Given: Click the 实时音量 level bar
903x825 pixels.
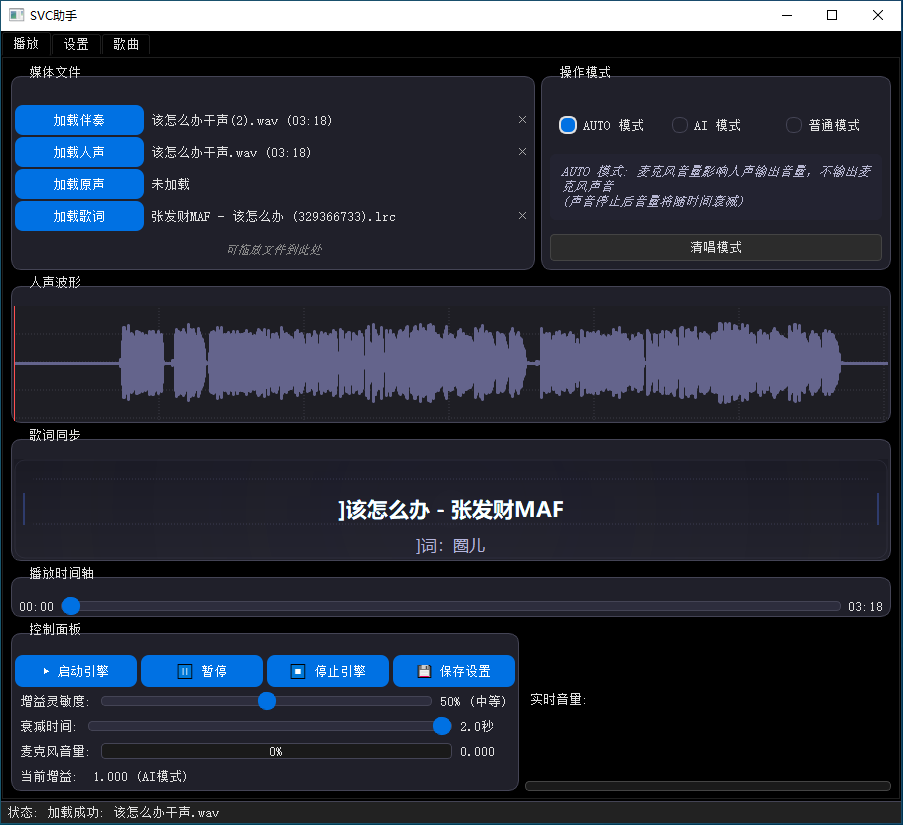Looking at the screenshot, I should point(708,786).
